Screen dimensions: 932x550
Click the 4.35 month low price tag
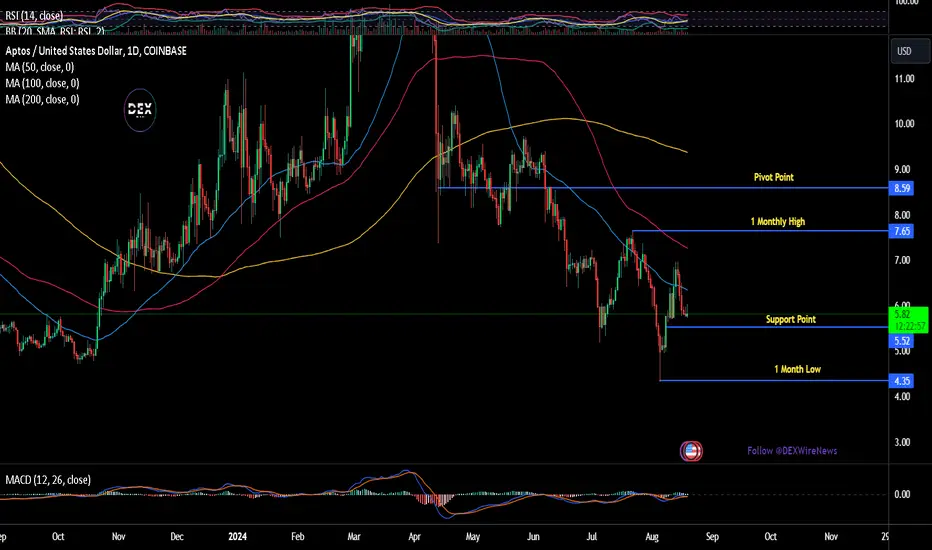coord(901,381)
